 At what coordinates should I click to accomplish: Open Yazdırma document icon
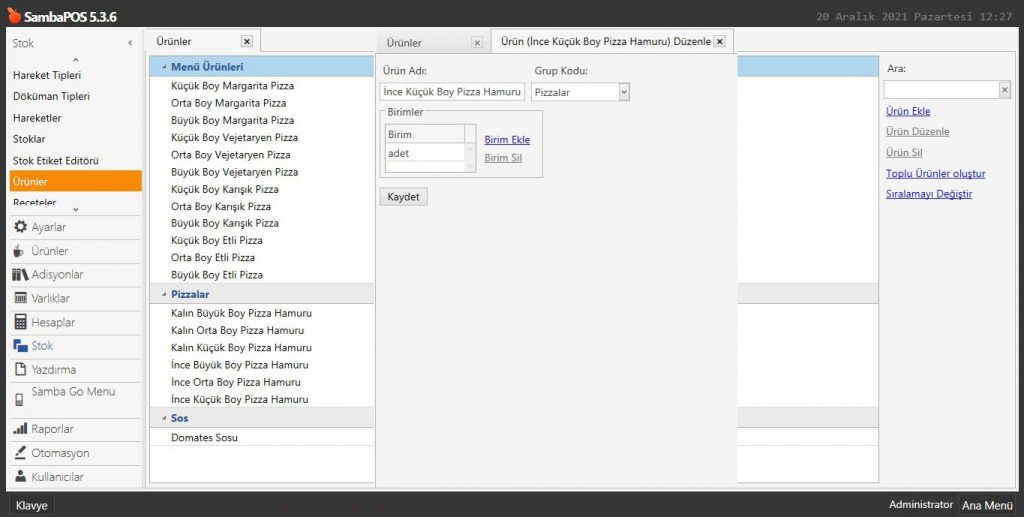(x=20, y=369)
